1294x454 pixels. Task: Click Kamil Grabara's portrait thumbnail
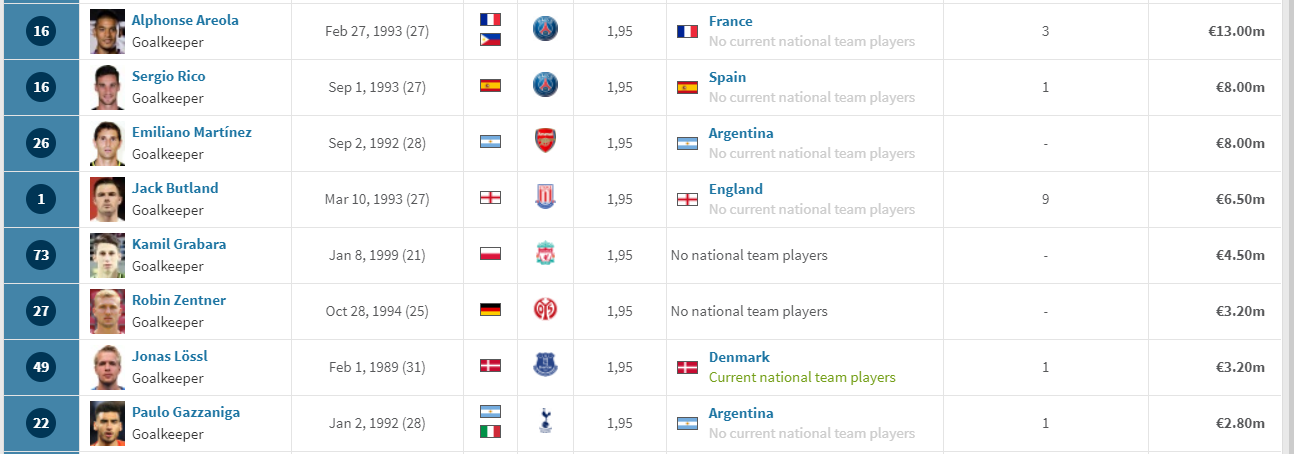[x=107, y=255]
